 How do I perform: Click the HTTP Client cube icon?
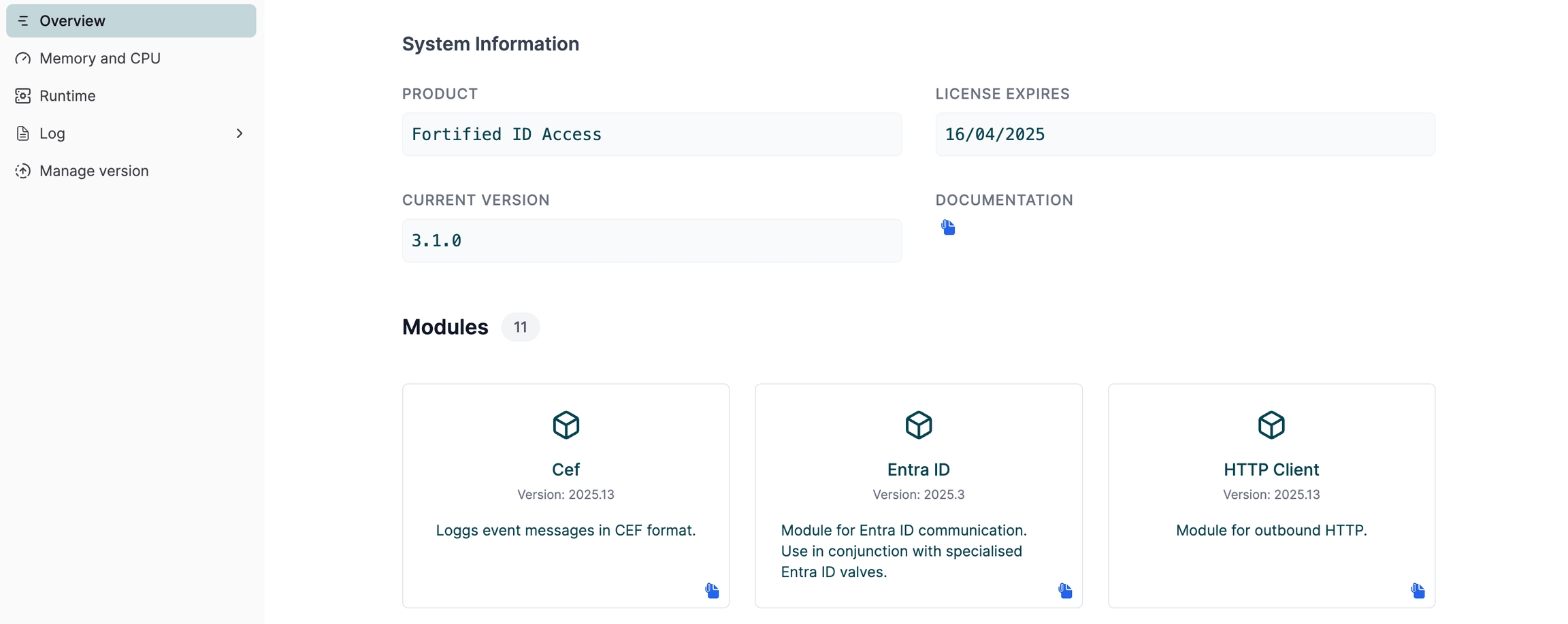(x=1271, y=425)
